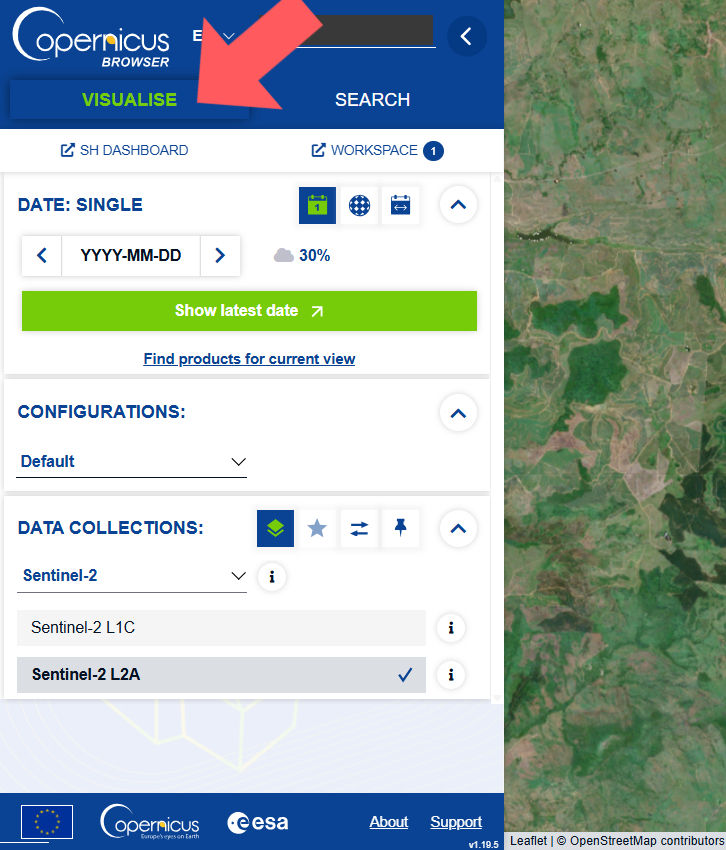Select single date mode calendar icon
726x850 pixels.
(x=317, y=205)
